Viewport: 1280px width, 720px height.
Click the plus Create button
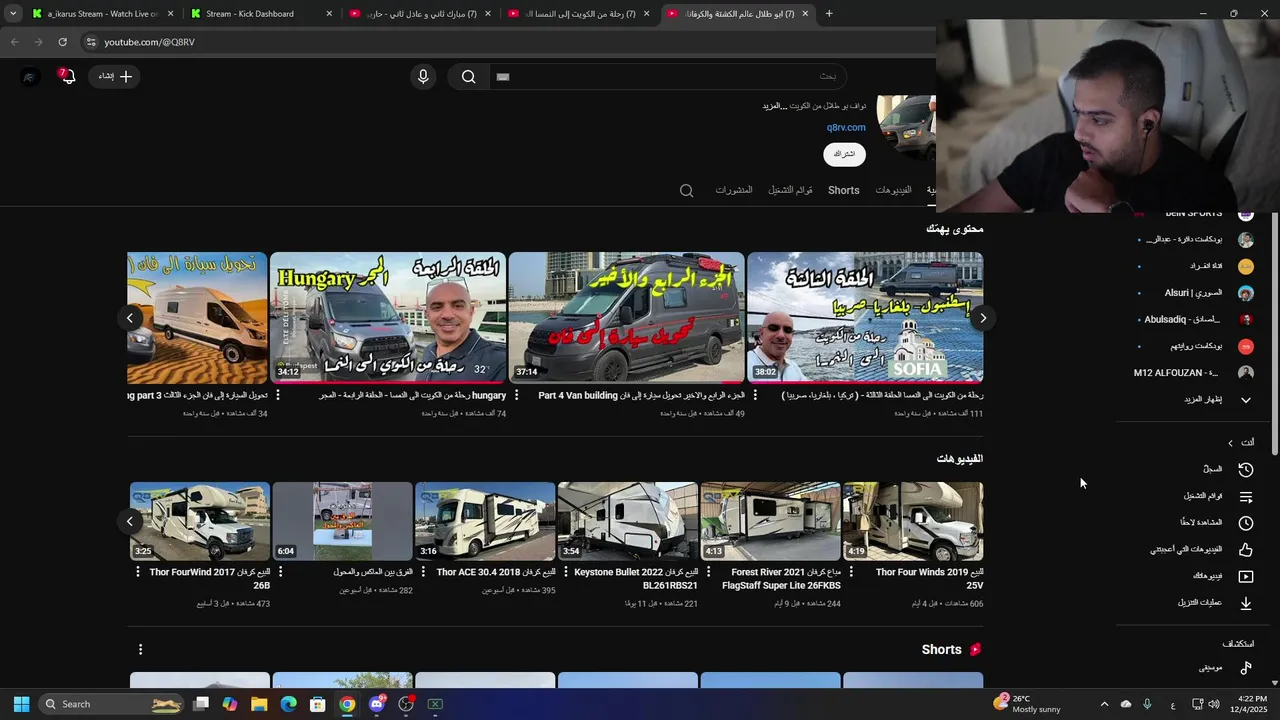(x=115, y=76)
